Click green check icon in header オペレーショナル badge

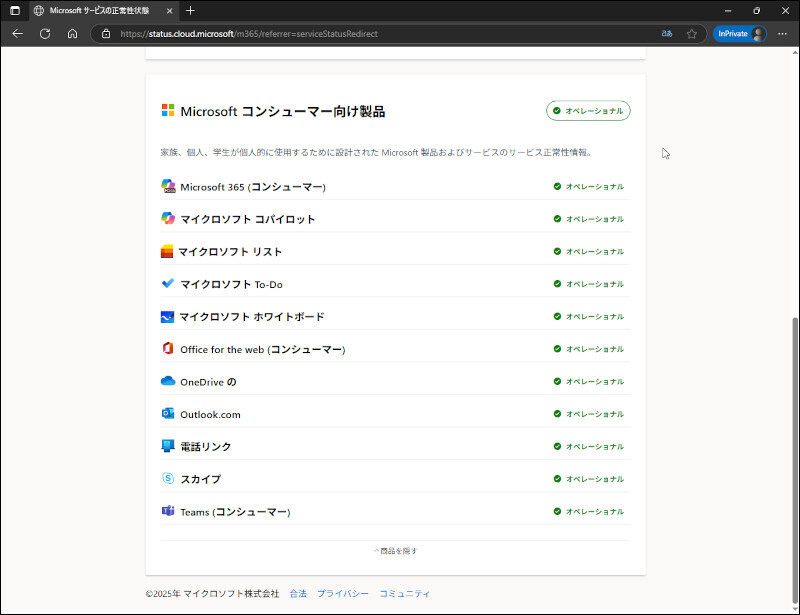coord(557,111)
